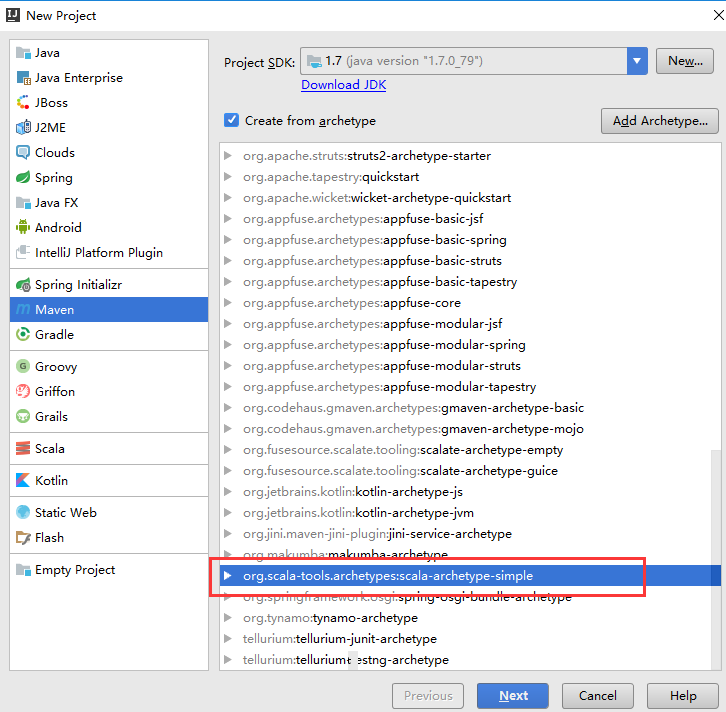Screen dimensions: 726x712
Task: Select kotlin-archetype-js row
Action: point(465,492)
